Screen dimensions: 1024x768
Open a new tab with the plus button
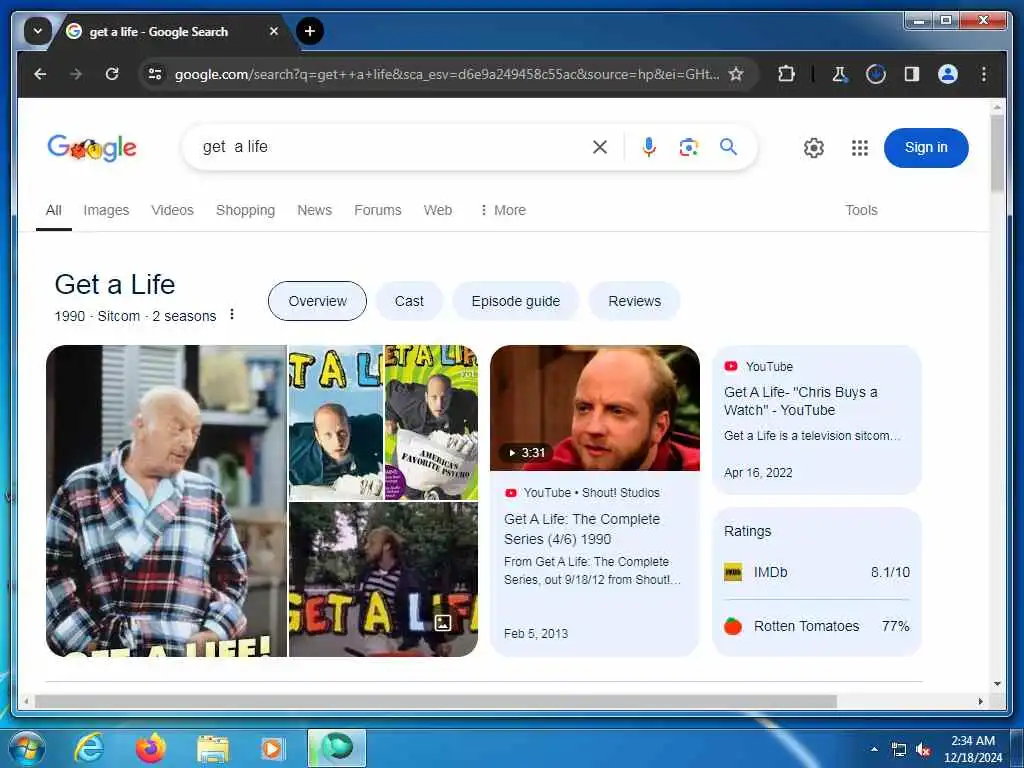(310, 31)
